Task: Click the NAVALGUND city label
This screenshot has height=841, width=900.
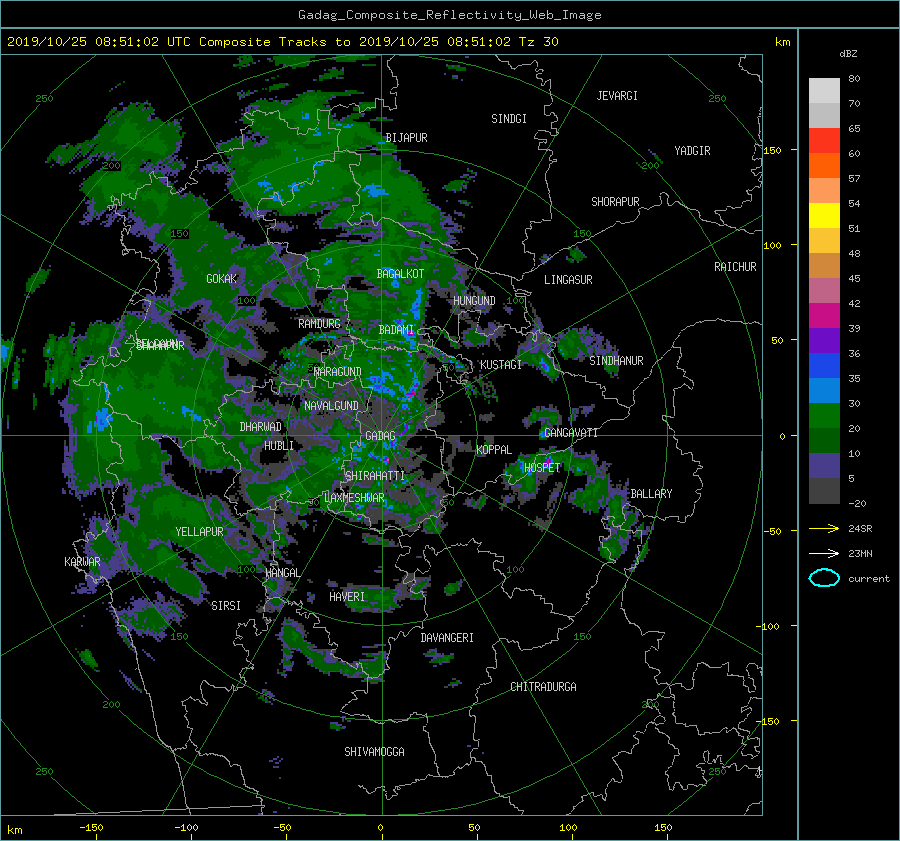Action: pyautogui.click(x=332, y=406)
